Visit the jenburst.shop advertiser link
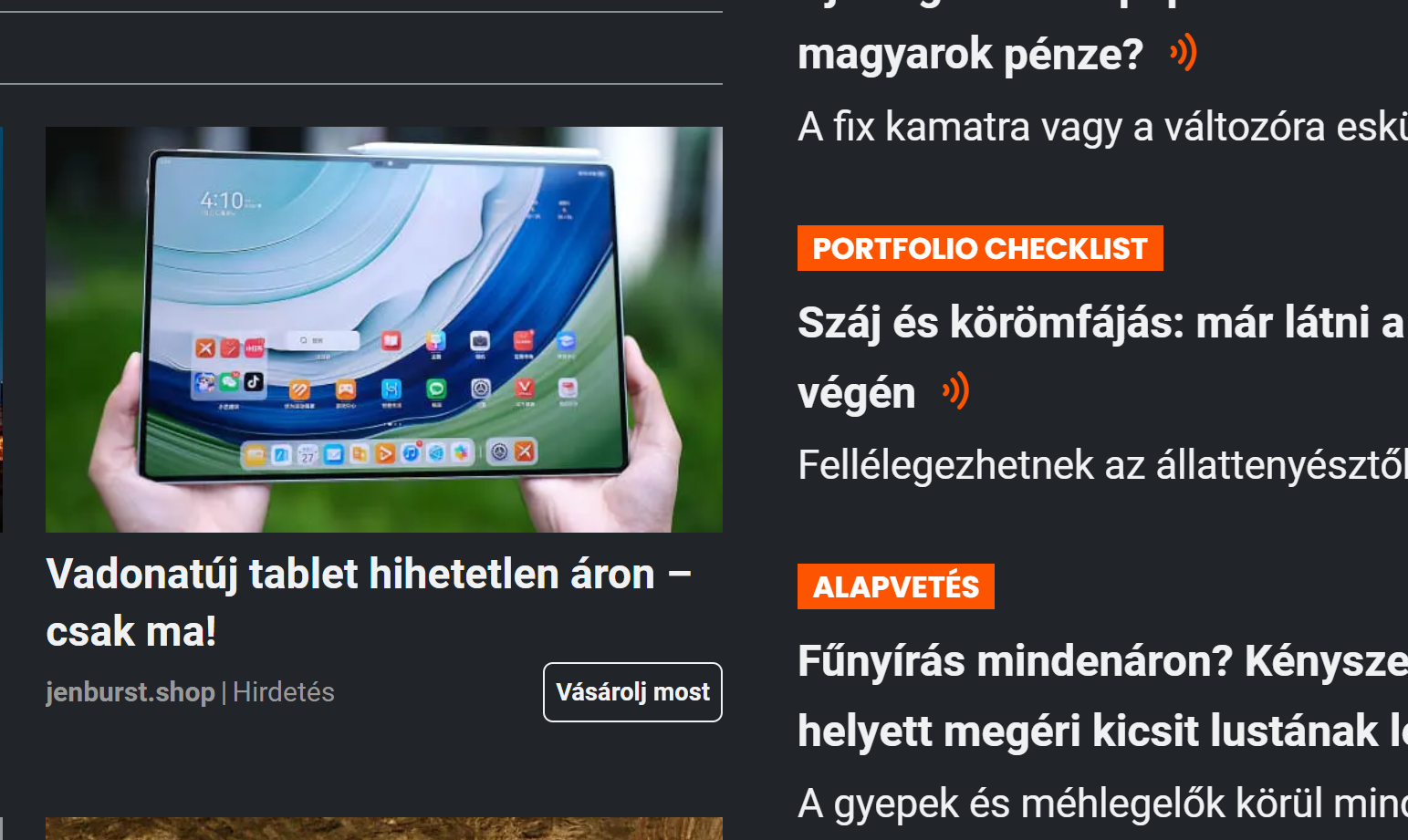 130,692
